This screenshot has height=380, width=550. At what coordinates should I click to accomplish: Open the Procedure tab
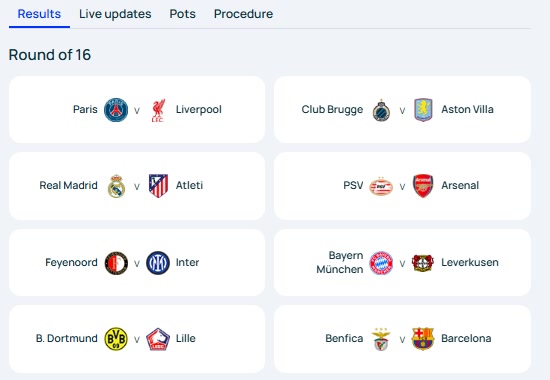coord(243,14)
